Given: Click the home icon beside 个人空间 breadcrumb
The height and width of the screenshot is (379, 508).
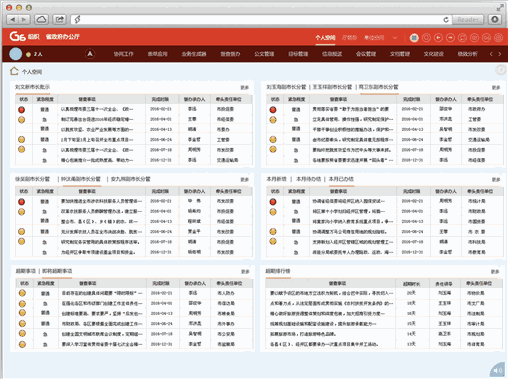Looking at the screenshot, I should [14, 71].
